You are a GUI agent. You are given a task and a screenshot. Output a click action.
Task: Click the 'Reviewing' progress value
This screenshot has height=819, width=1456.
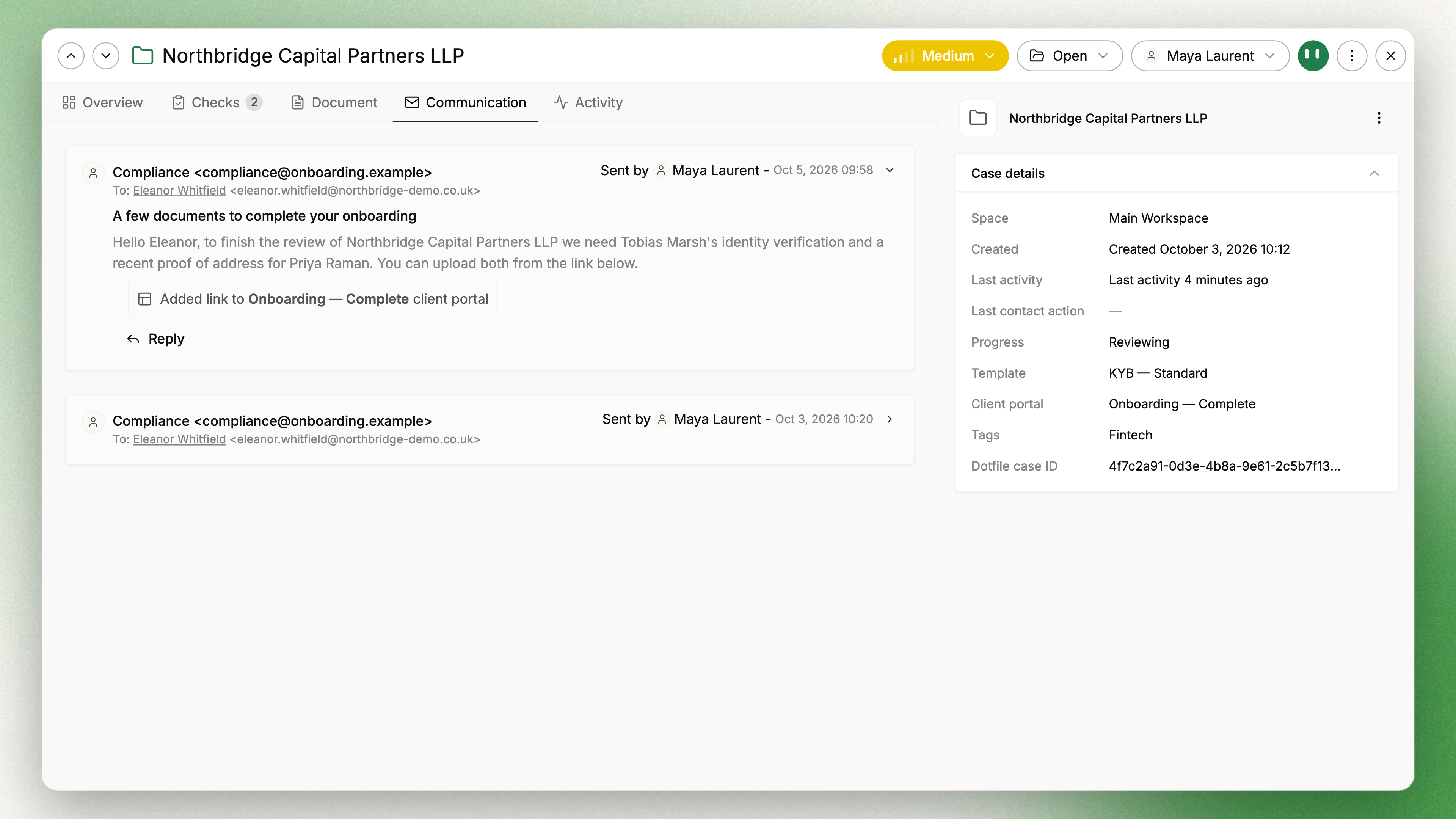pos(1139,342)
